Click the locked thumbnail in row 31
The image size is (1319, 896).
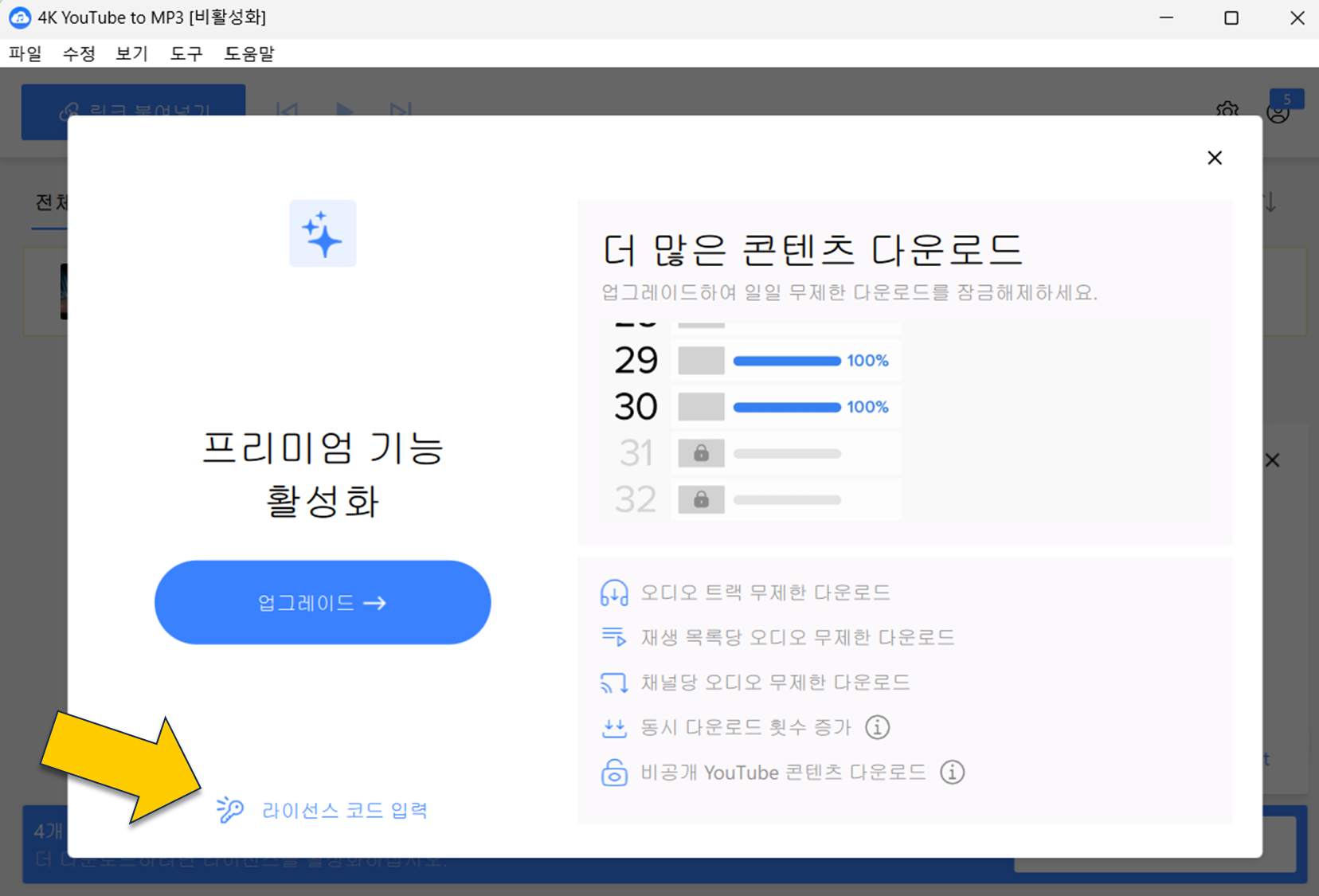(x=701, y=453)
